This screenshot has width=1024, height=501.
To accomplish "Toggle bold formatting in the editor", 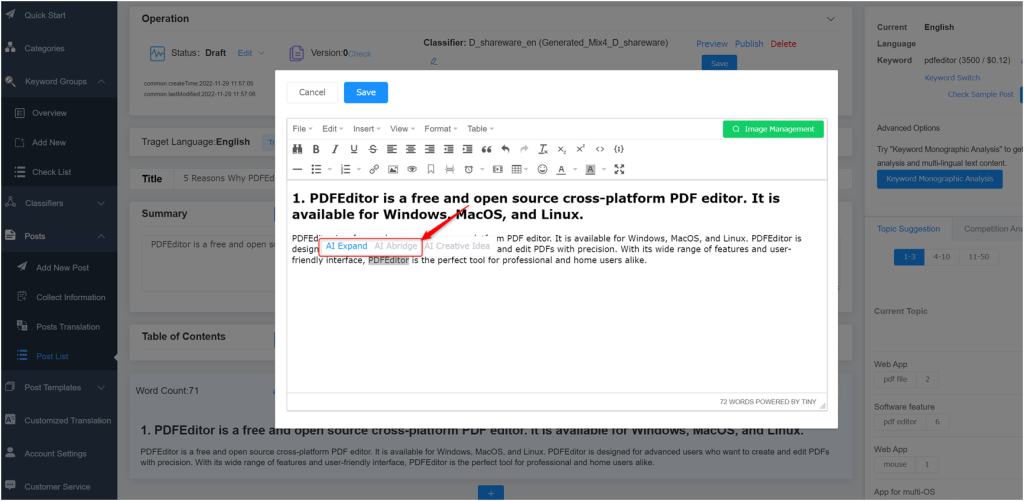I will coord(316,149).
